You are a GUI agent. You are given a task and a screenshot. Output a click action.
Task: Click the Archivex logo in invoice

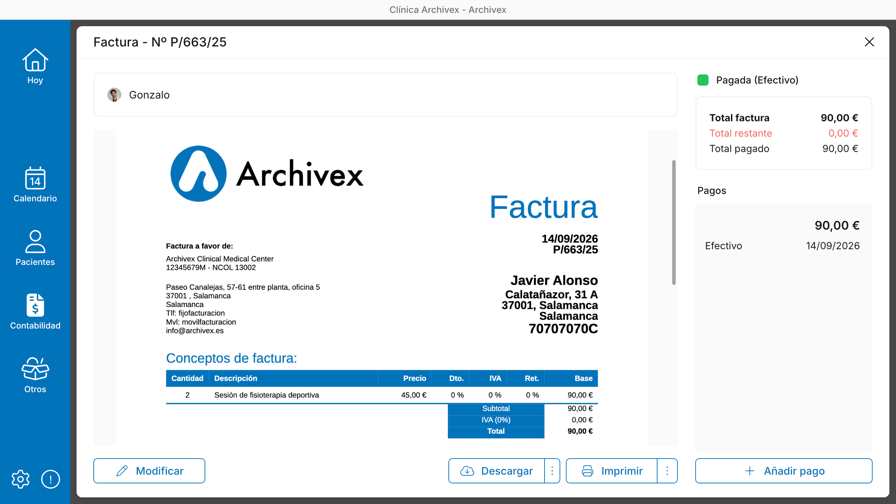click(267, 174)
